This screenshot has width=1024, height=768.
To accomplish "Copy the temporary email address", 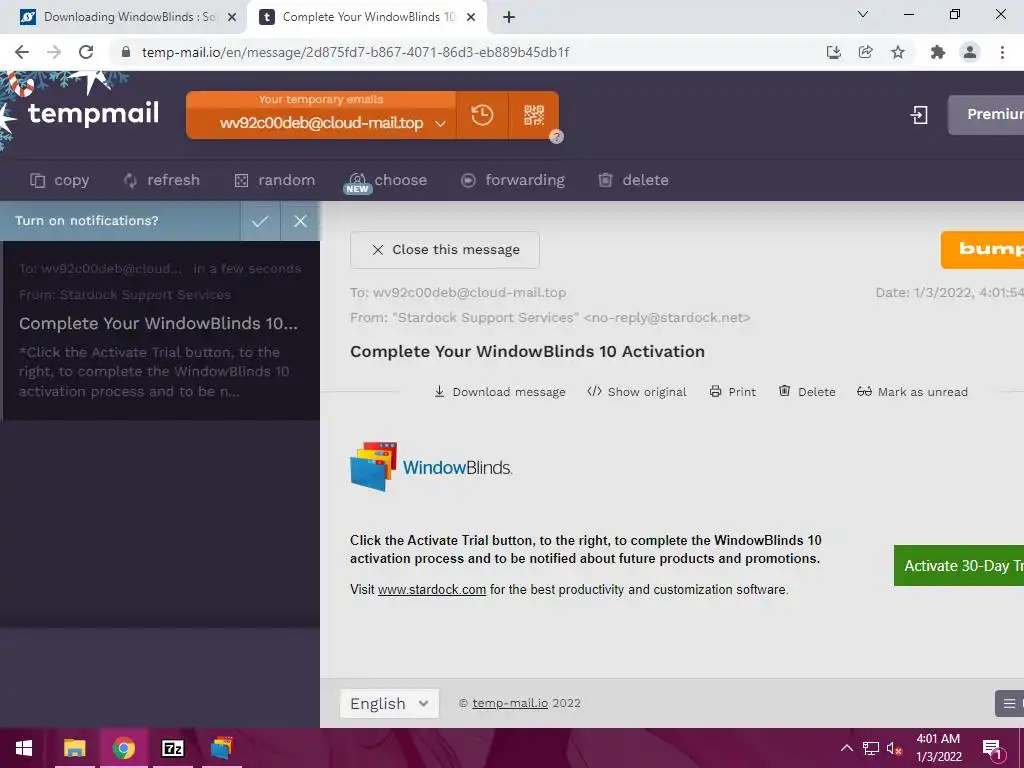I will (59, 180).
